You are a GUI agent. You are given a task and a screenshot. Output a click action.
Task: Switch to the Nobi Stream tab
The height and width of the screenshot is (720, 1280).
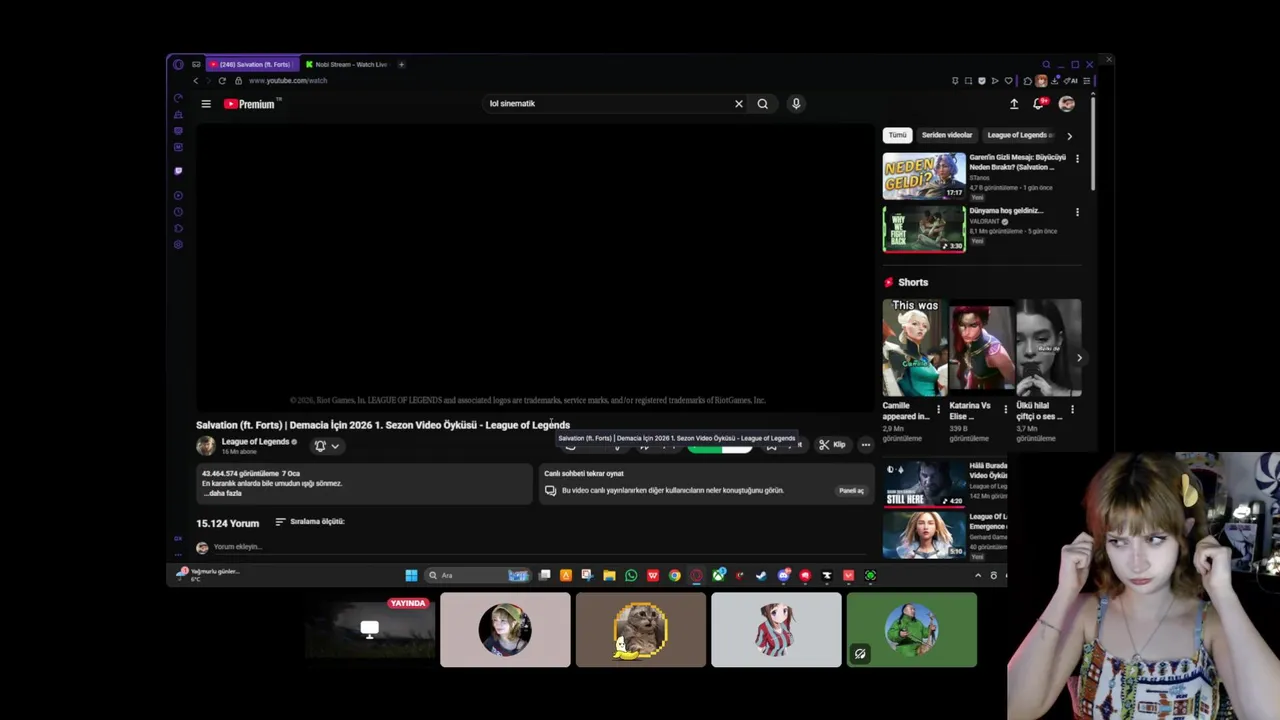pos(348,64)
